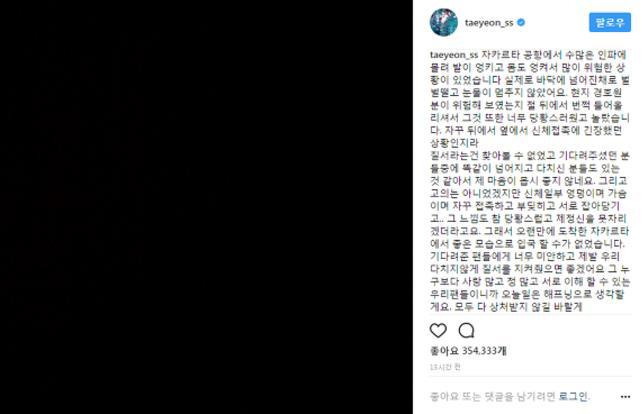Click the caption line starting 질서라는건
This screenshot has height=414, width=642.
(x=529, y=155)
